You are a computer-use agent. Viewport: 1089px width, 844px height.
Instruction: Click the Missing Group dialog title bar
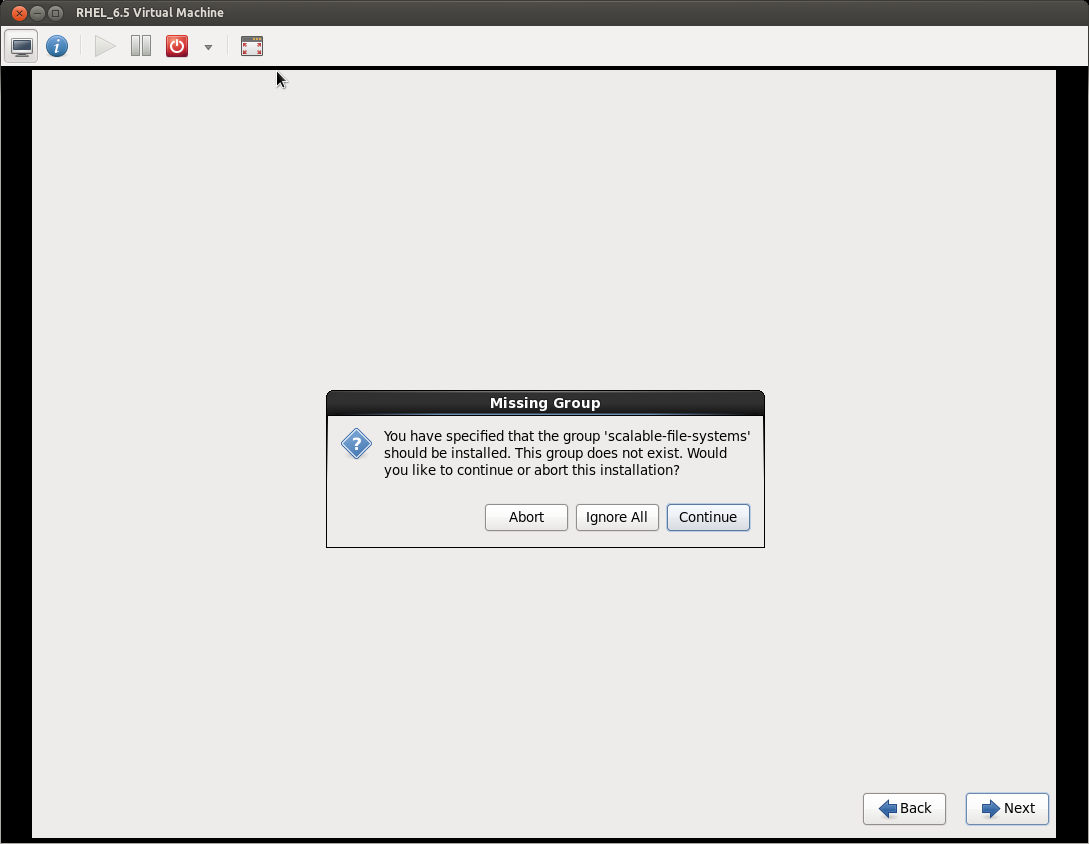point(545,403)
